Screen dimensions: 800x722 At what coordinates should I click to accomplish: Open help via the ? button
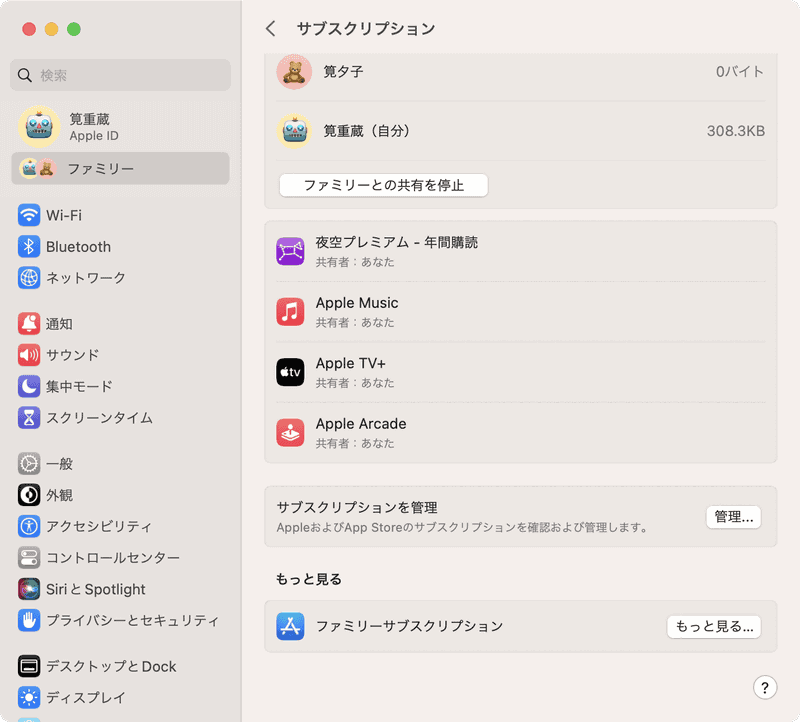tap(765, 688)
